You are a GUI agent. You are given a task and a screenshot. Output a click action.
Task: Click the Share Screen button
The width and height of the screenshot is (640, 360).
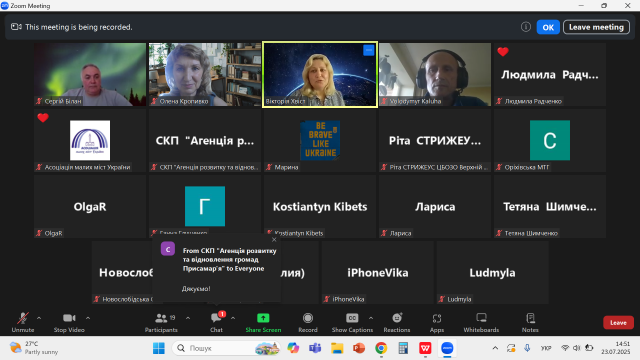coord(263,322)
